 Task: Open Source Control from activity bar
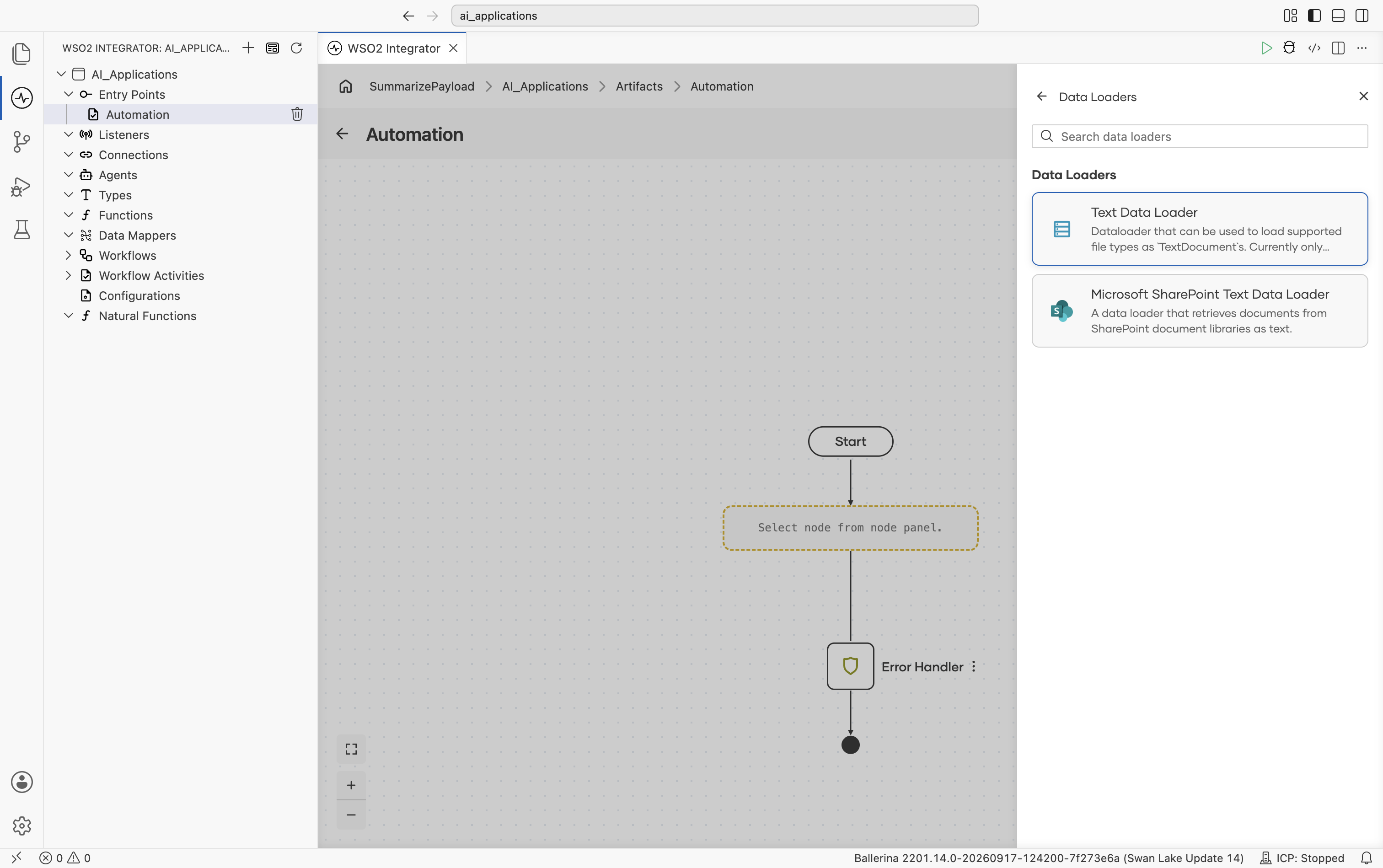pos(22,142)
